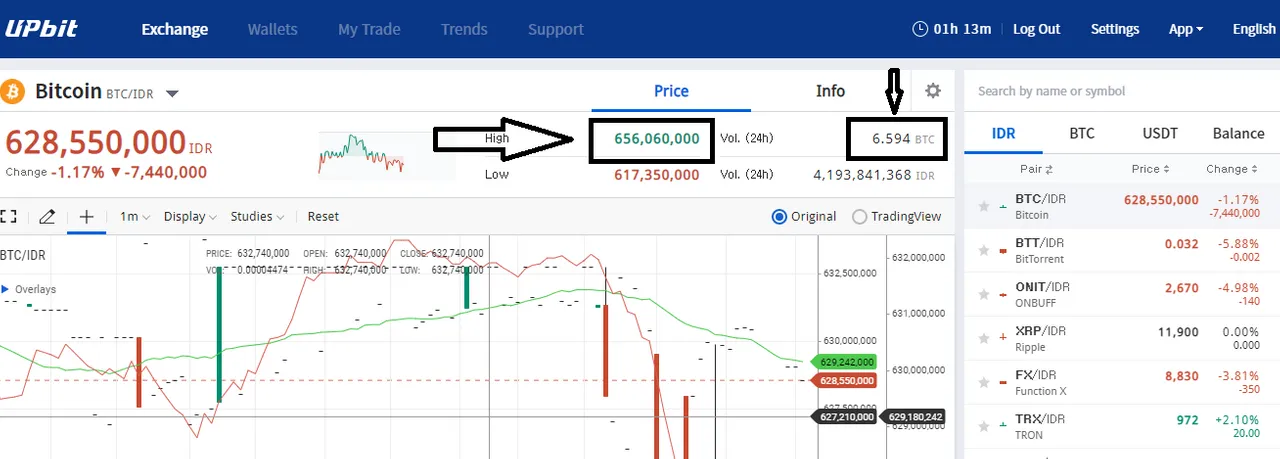Open the XRP/IDR Ripple row
The width and height of the screenshot is (1280, 459).
[1121, 339]
